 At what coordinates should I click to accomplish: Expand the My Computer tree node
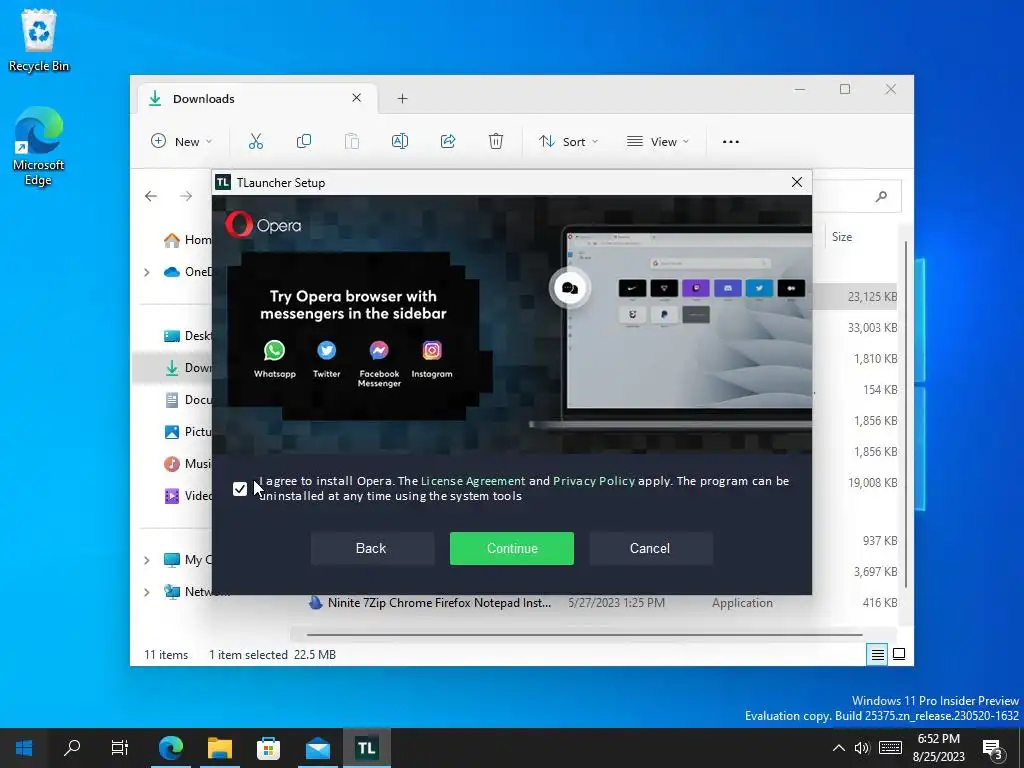(147, 560)
